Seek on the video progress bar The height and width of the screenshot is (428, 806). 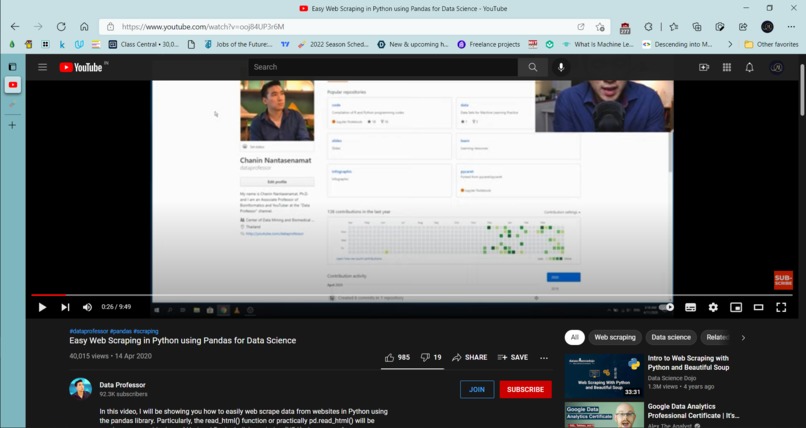click(412, 295)
